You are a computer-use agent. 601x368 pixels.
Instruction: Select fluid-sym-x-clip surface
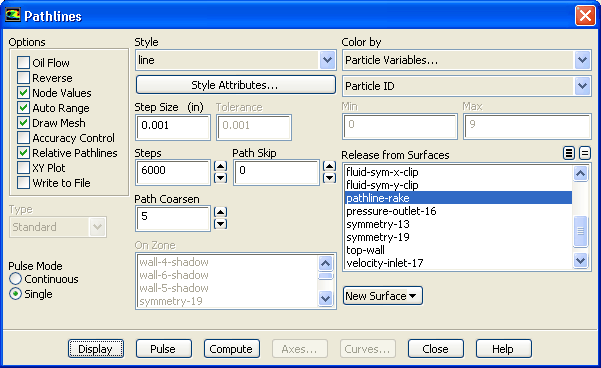point(458,172)
